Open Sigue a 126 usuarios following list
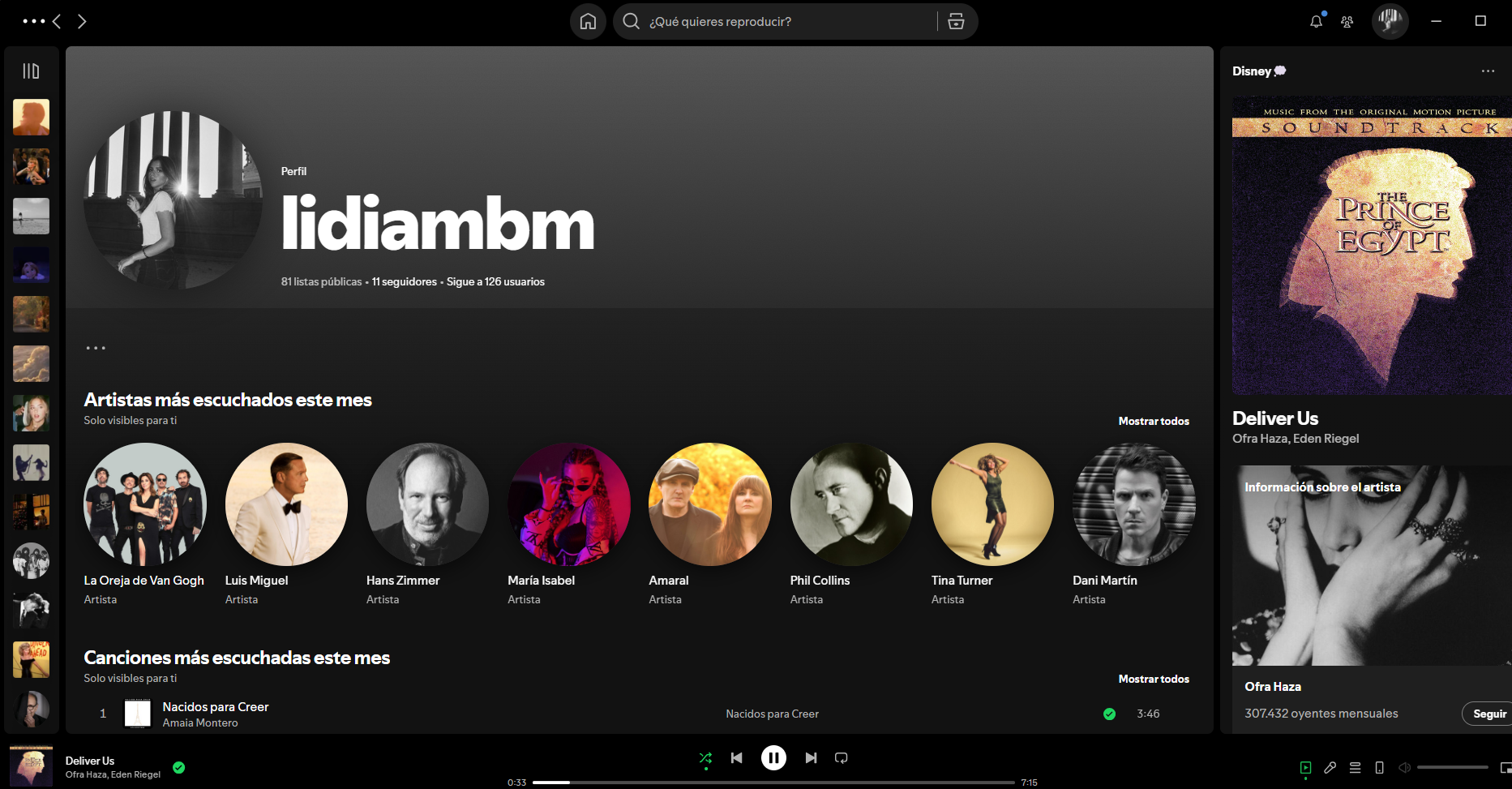Image resolution: width=1512 pixels, height=789 pixels. point(495,281)
